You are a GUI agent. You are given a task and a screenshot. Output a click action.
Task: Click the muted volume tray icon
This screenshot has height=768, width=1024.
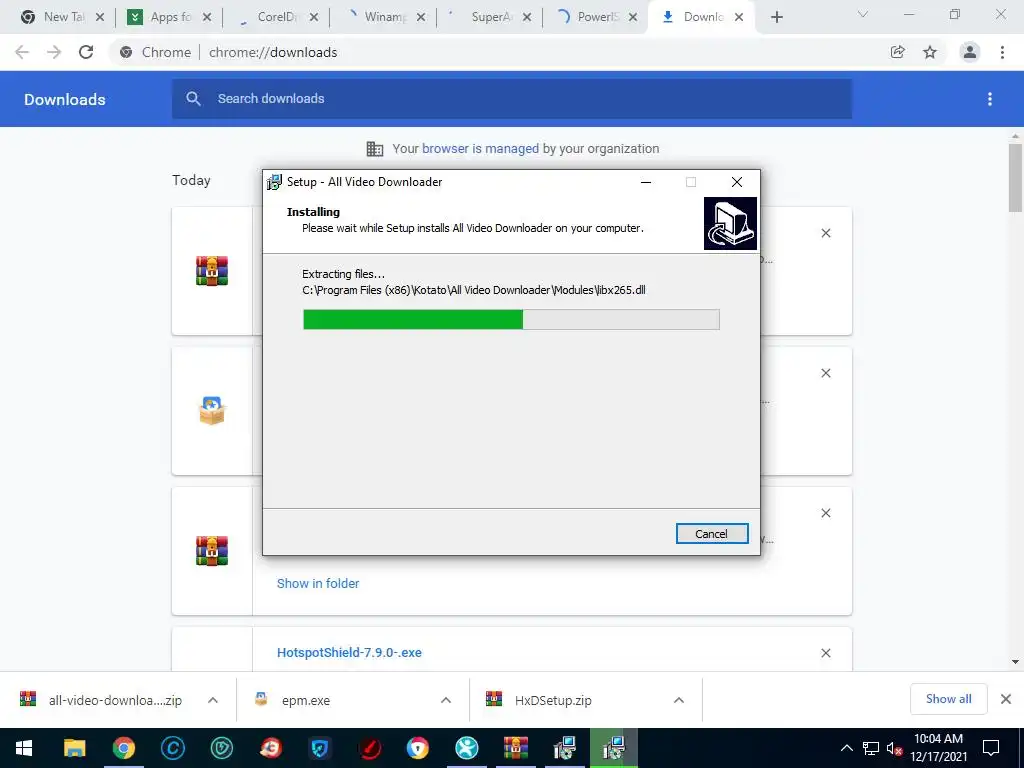(894, 748)
